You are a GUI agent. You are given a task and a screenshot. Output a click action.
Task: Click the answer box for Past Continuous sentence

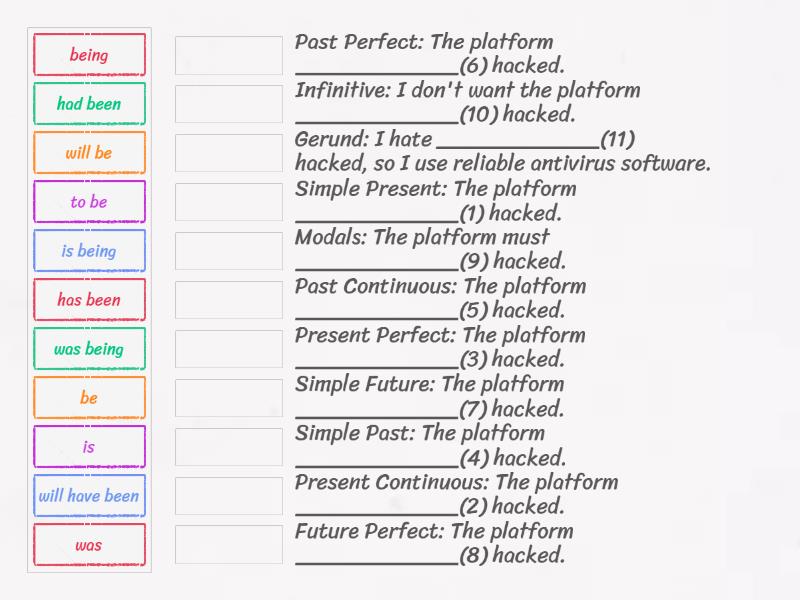coord(228,299)
